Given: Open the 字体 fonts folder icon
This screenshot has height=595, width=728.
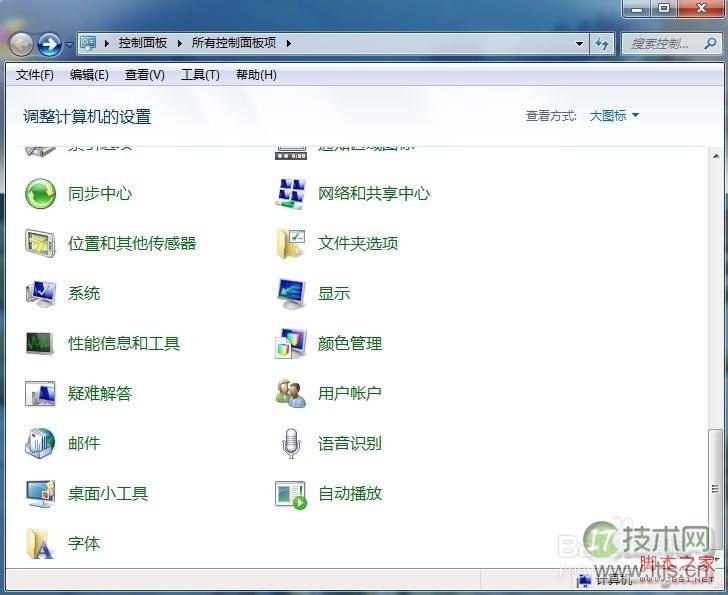Looking at the screenshot, I should click(40, 544).
